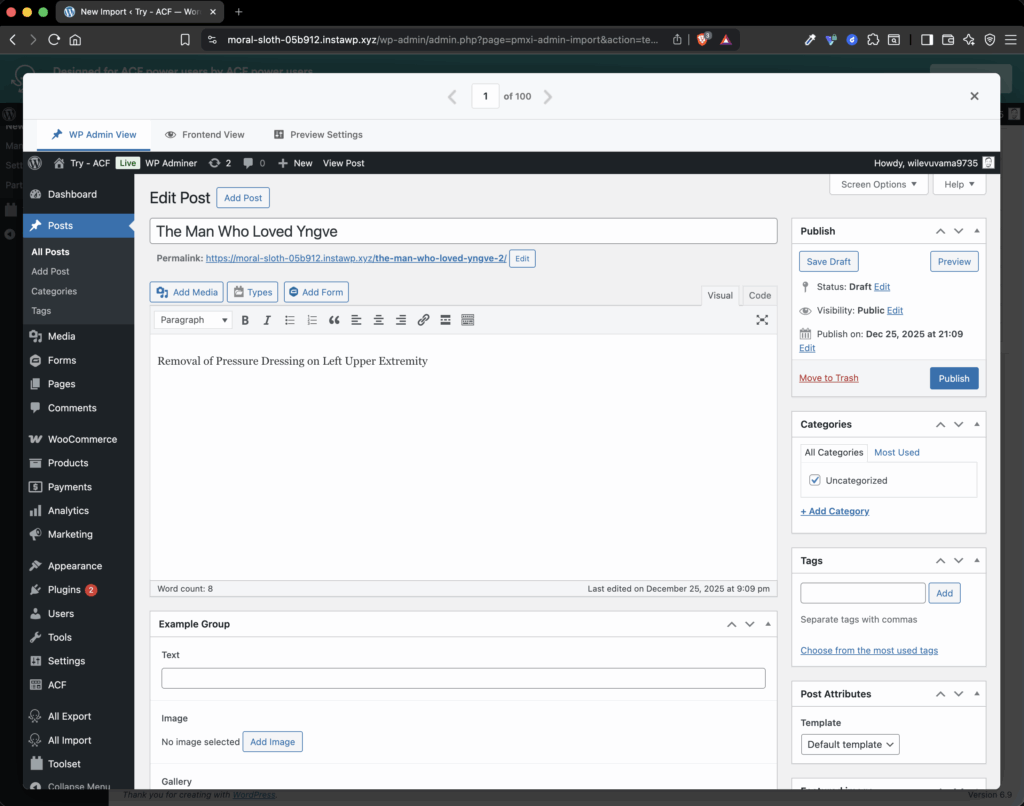The height and width of the screenshot is (806, 1024).
Task: Toggle the editor toolbar kitchen sink
Action: click(468, 320)
